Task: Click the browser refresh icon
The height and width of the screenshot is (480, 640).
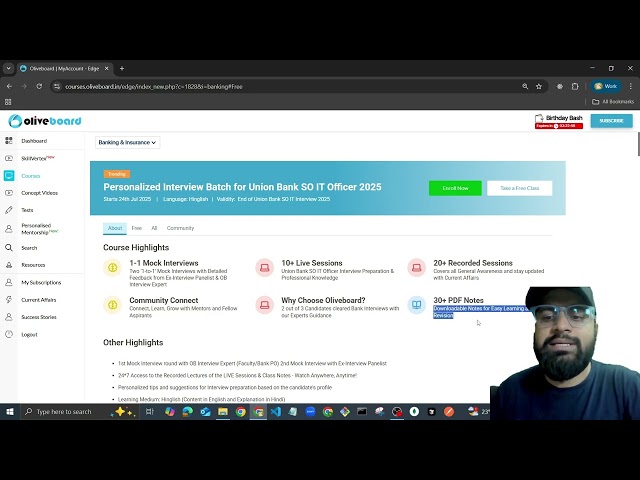Action: pyautogui.click(x=39, y=86)
